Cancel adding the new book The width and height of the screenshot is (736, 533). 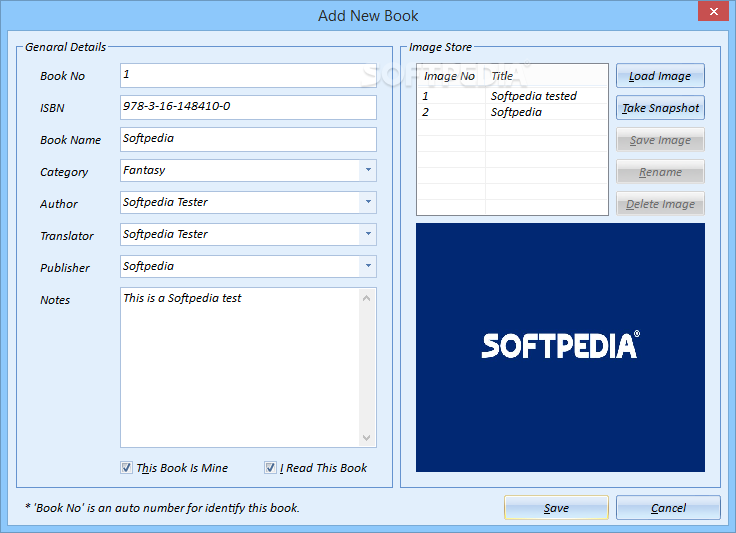pyautogui.click(x=668, y=507)
